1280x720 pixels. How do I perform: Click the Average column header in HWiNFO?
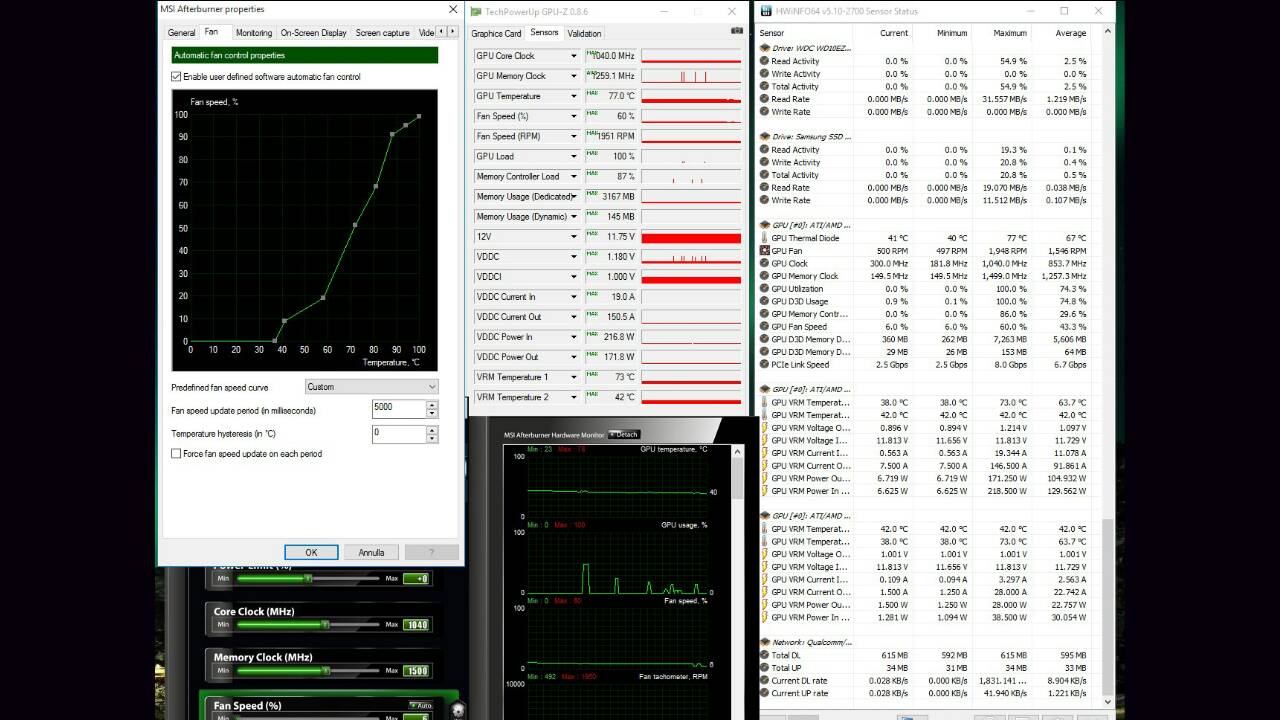pos(1070,33)
